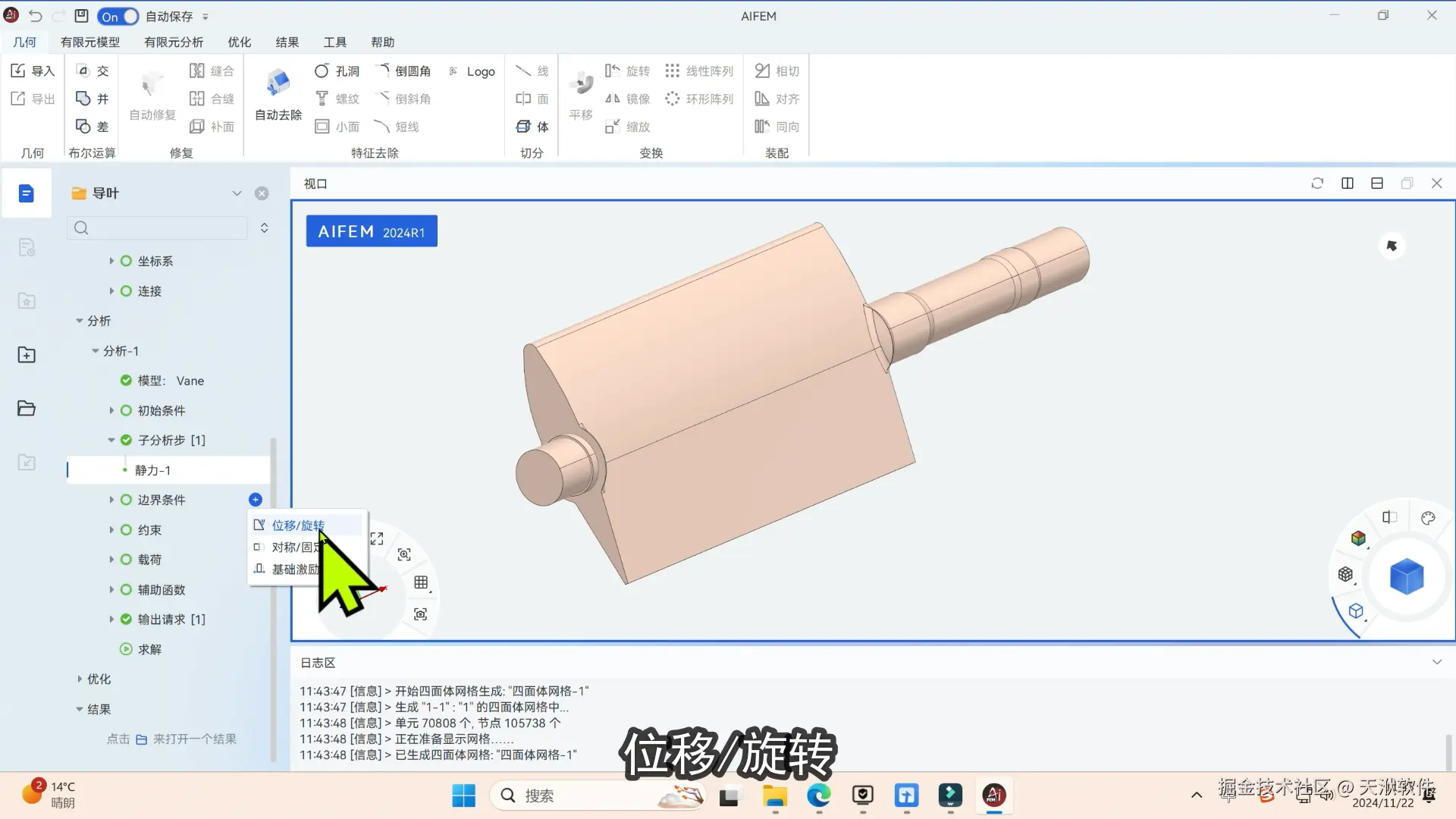Select the 体 body split tool
The image size is (1456, 819).
[x=532, y=127]
